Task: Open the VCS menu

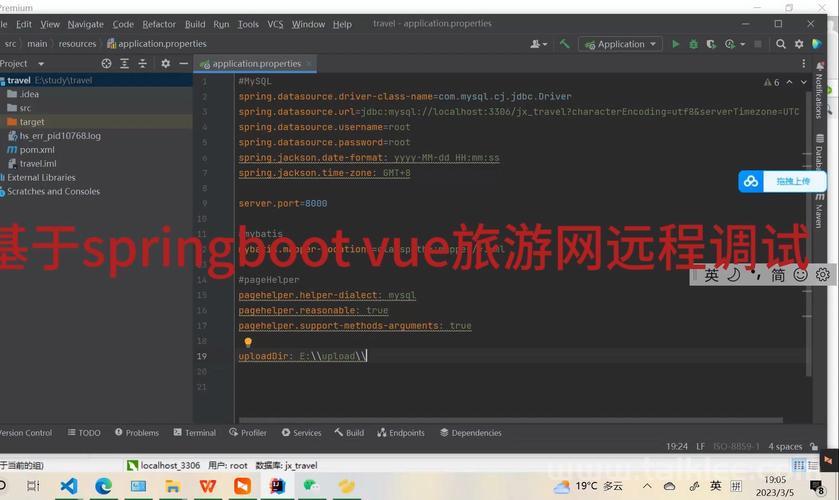Action: 275,24
